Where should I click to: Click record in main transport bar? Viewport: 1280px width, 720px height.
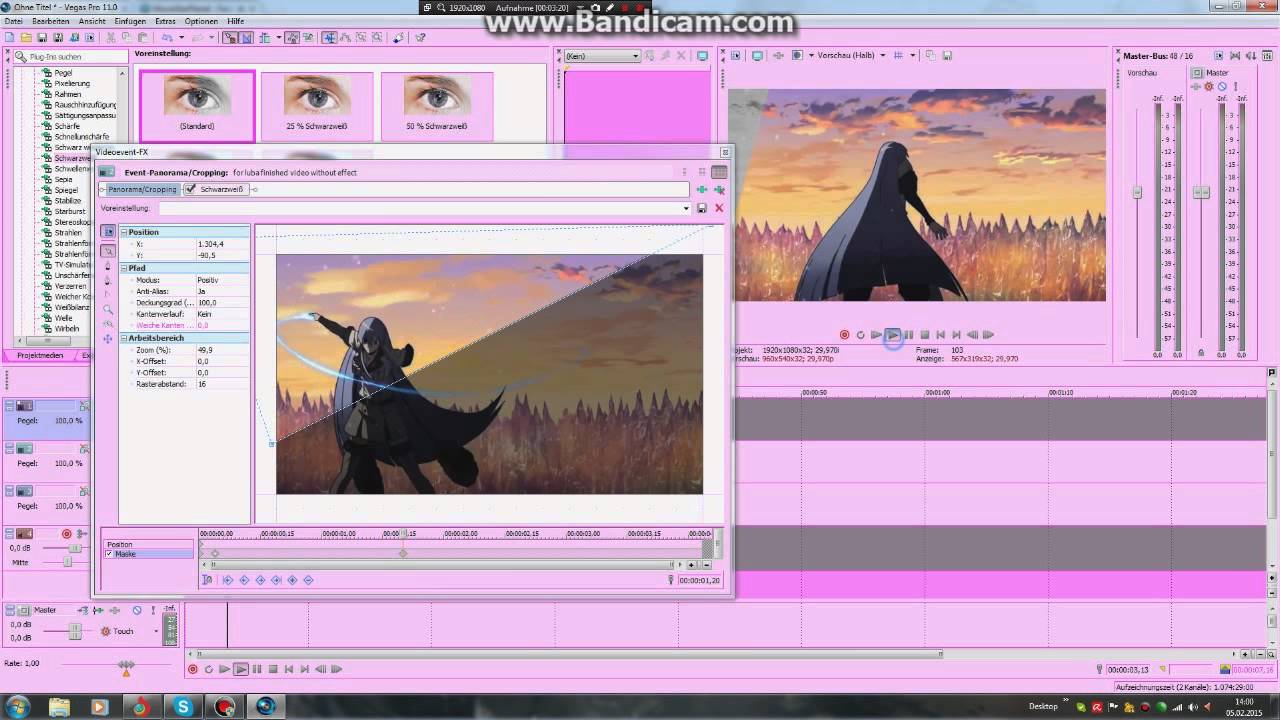(x=193, y=669)
